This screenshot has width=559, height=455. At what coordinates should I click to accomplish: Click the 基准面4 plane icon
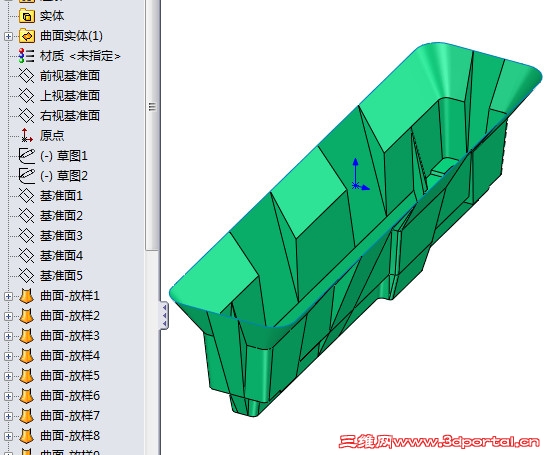[x=27, y=256]
